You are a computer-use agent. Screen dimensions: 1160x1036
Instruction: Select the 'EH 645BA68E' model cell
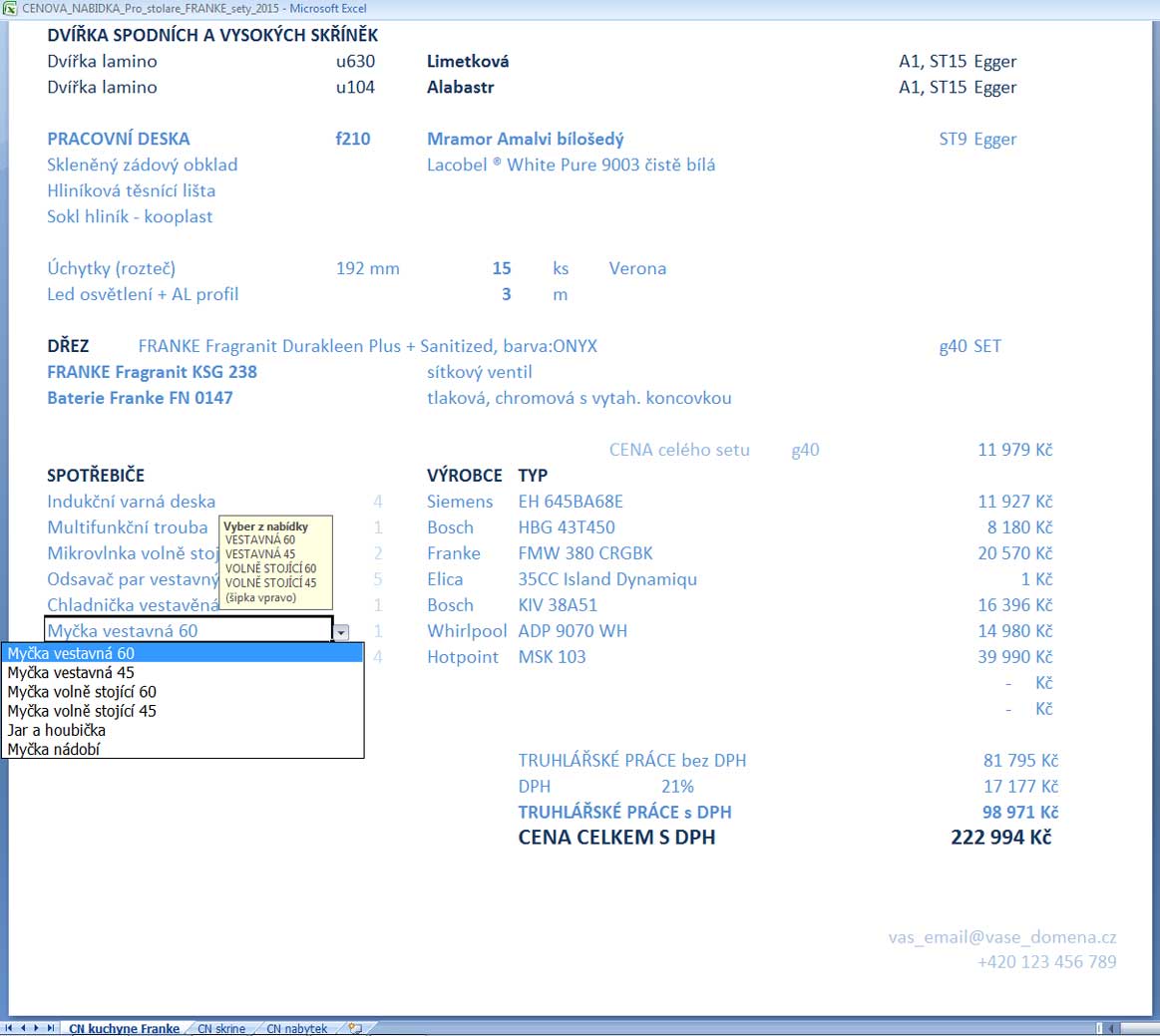571,502
